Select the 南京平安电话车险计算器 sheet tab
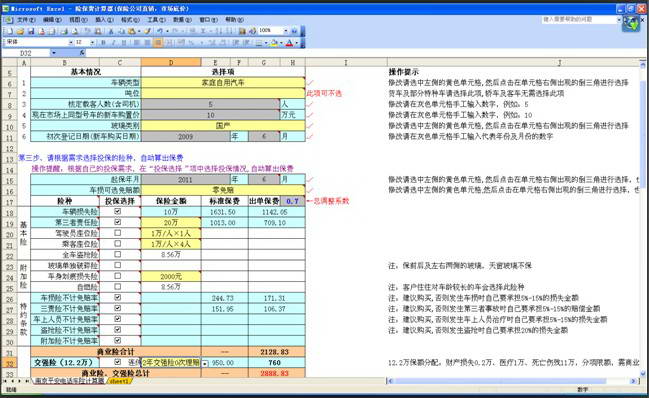 click(x=69, y=381)
